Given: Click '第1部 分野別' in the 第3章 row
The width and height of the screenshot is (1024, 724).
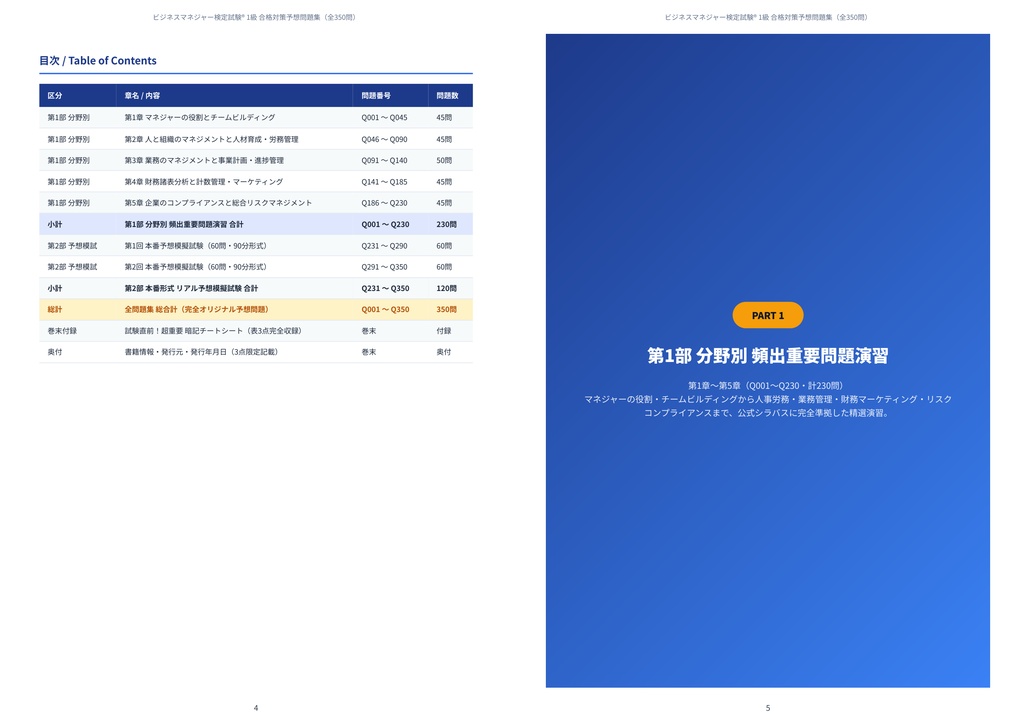Looking at the screenshot, I should pyautogui.click(x=69, y=160).
